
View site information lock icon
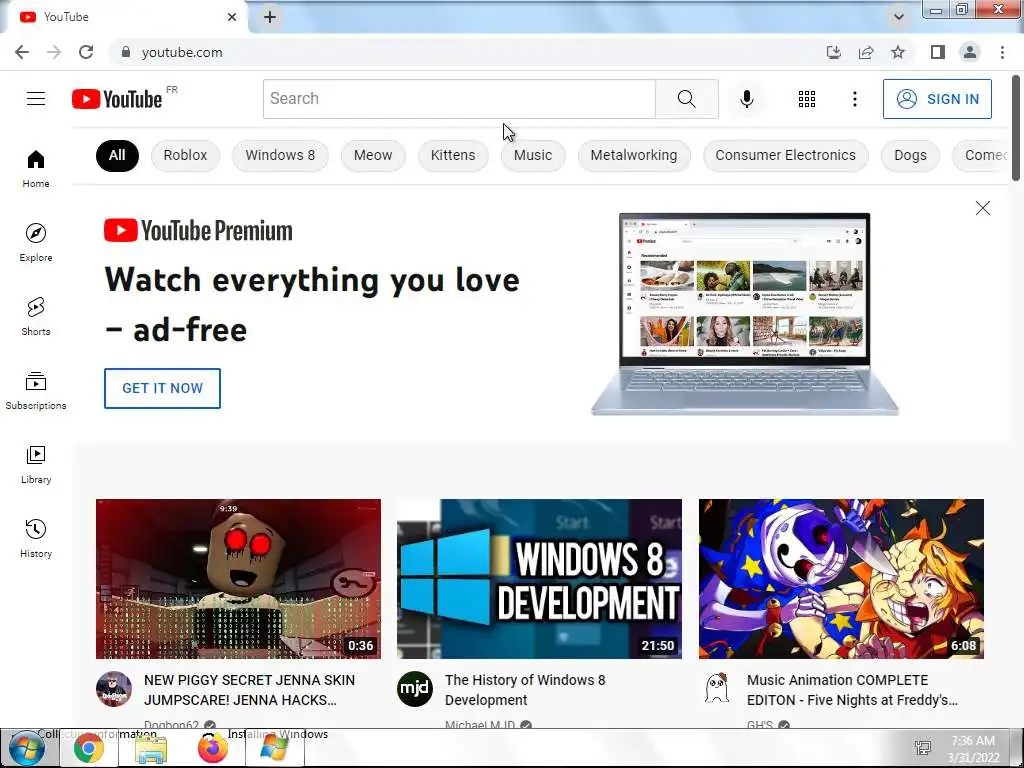click(126, 52)
